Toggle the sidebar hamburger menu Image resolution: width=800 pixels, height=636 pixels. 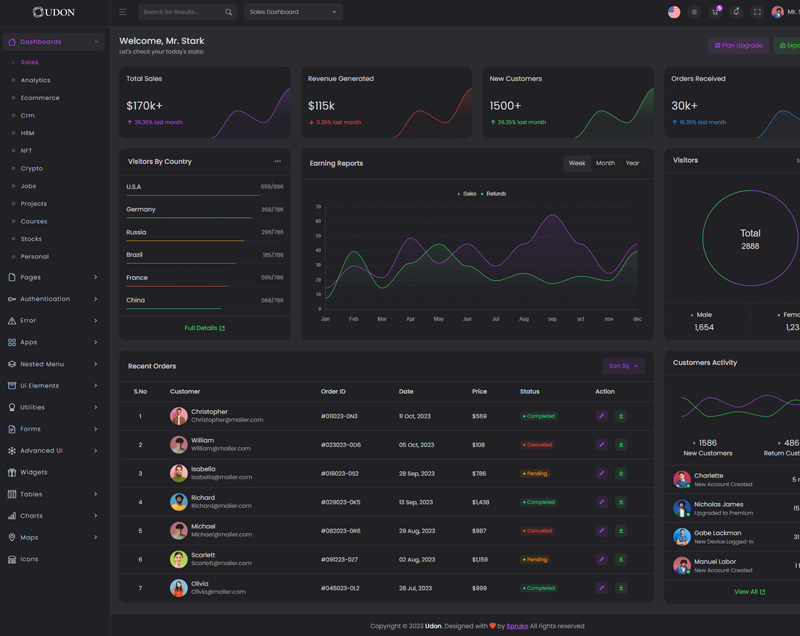tap(123, 12)
